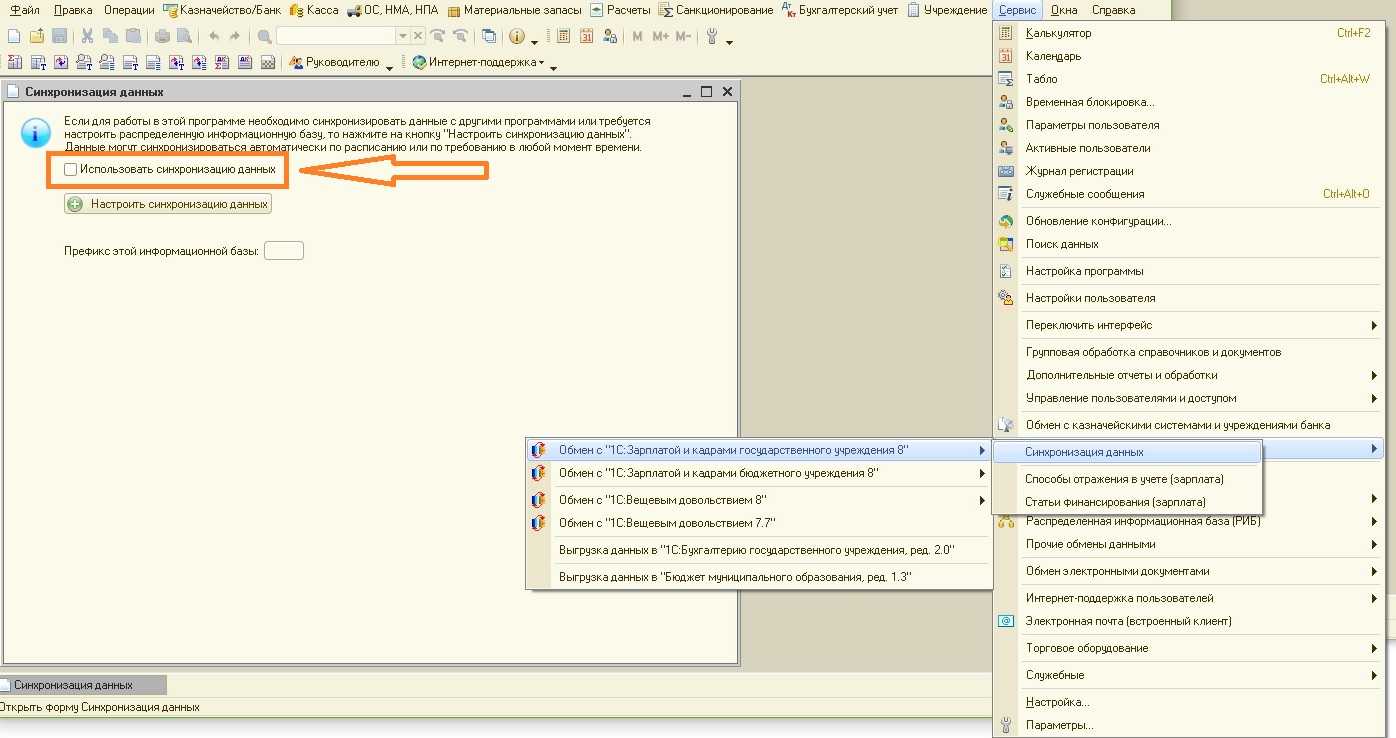Click the Print toolbar icon
1396x738 pixels.
pos(163,36)
